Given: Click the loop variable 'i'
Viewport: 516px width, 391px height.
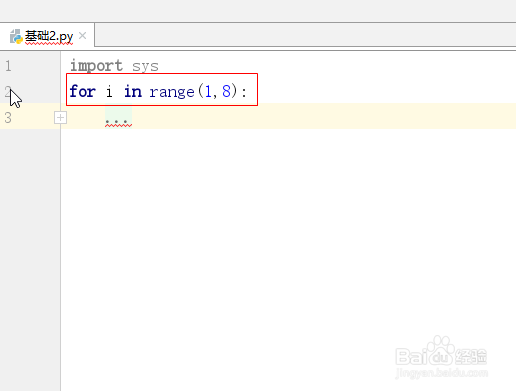Looking at the screenshot, I should (109, 91).
